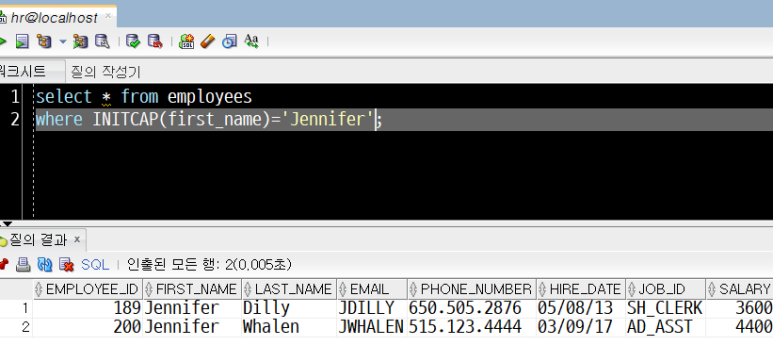This screenshot has height=362, width=773.
Task: Click the delete row icon in results
Action: pos(66,265)
